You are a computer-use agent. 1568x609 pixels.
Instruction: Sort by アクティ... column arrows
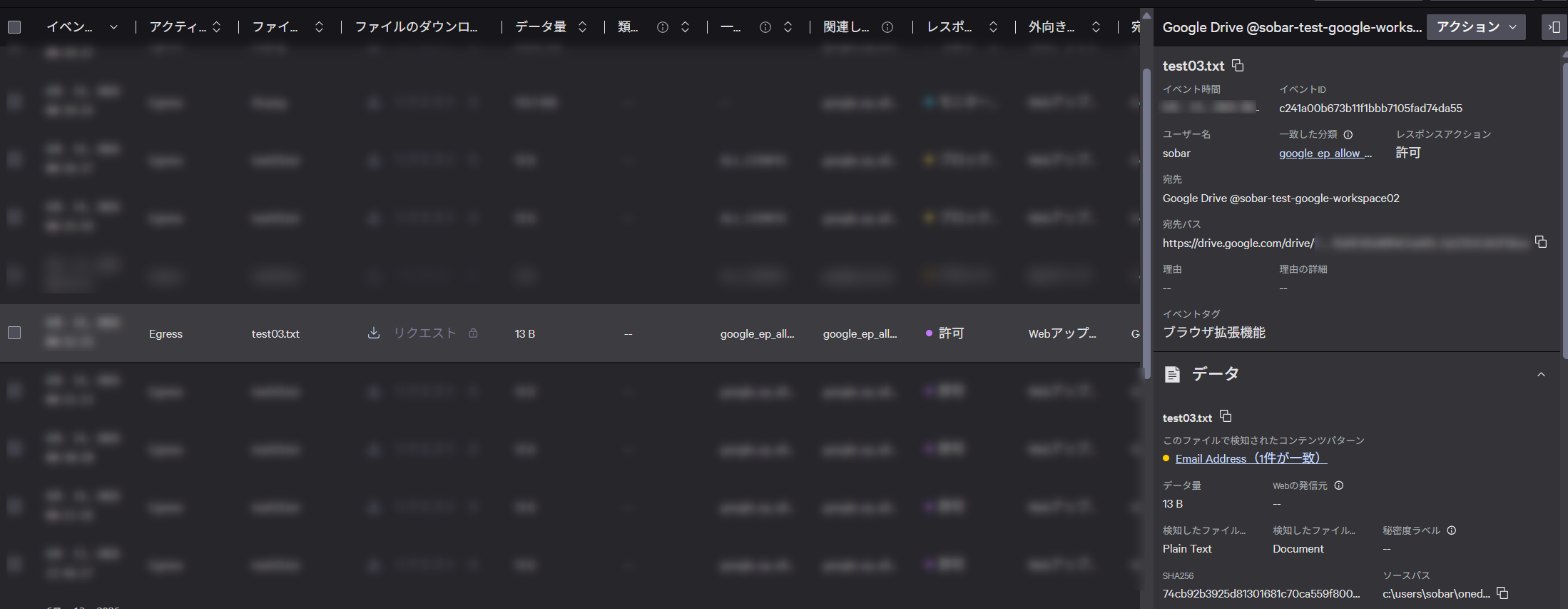tap(217, 27)
